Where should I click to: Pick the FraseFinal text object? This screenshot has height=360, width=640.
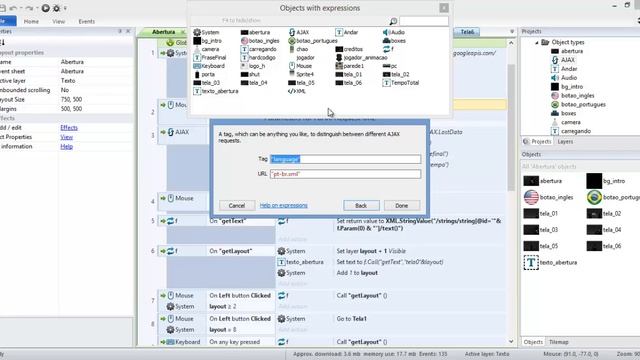(210, 58)
